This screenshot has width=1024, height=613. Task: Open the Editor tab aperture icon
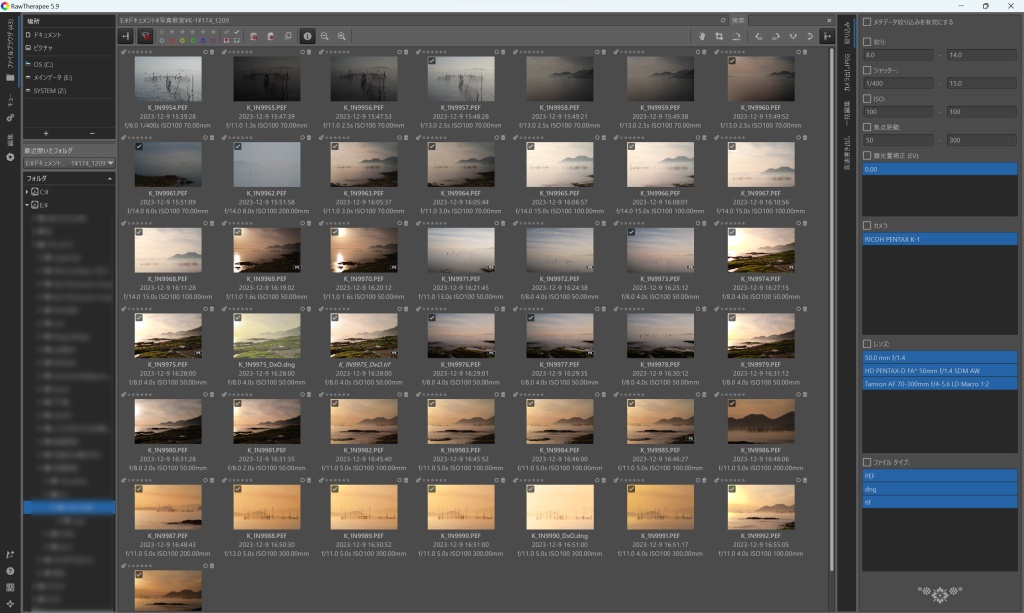click(x=10, y=157)
